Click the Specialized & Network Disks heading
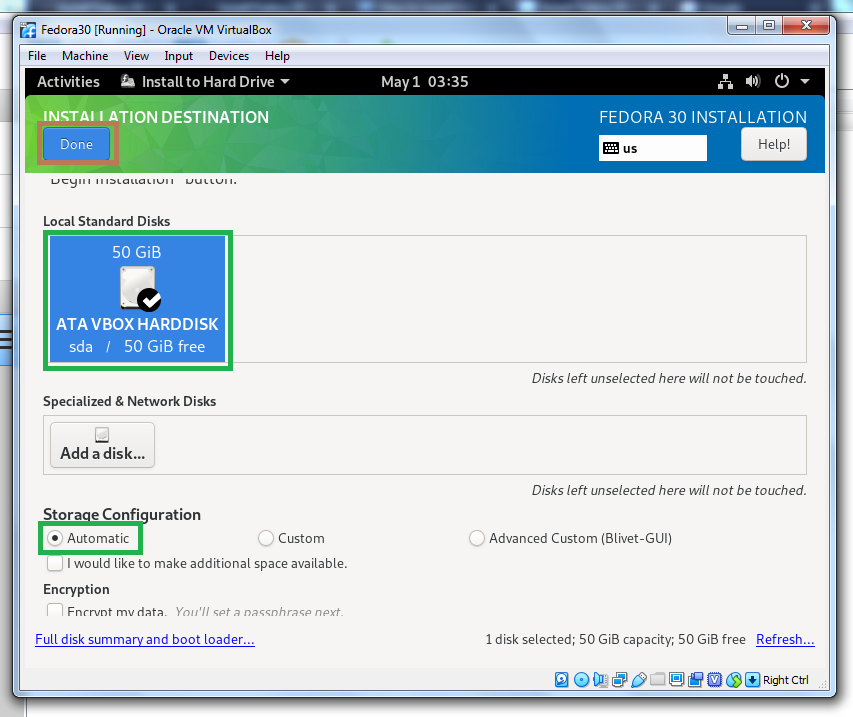This screenshot has width=853, height=717. [129, 401]
